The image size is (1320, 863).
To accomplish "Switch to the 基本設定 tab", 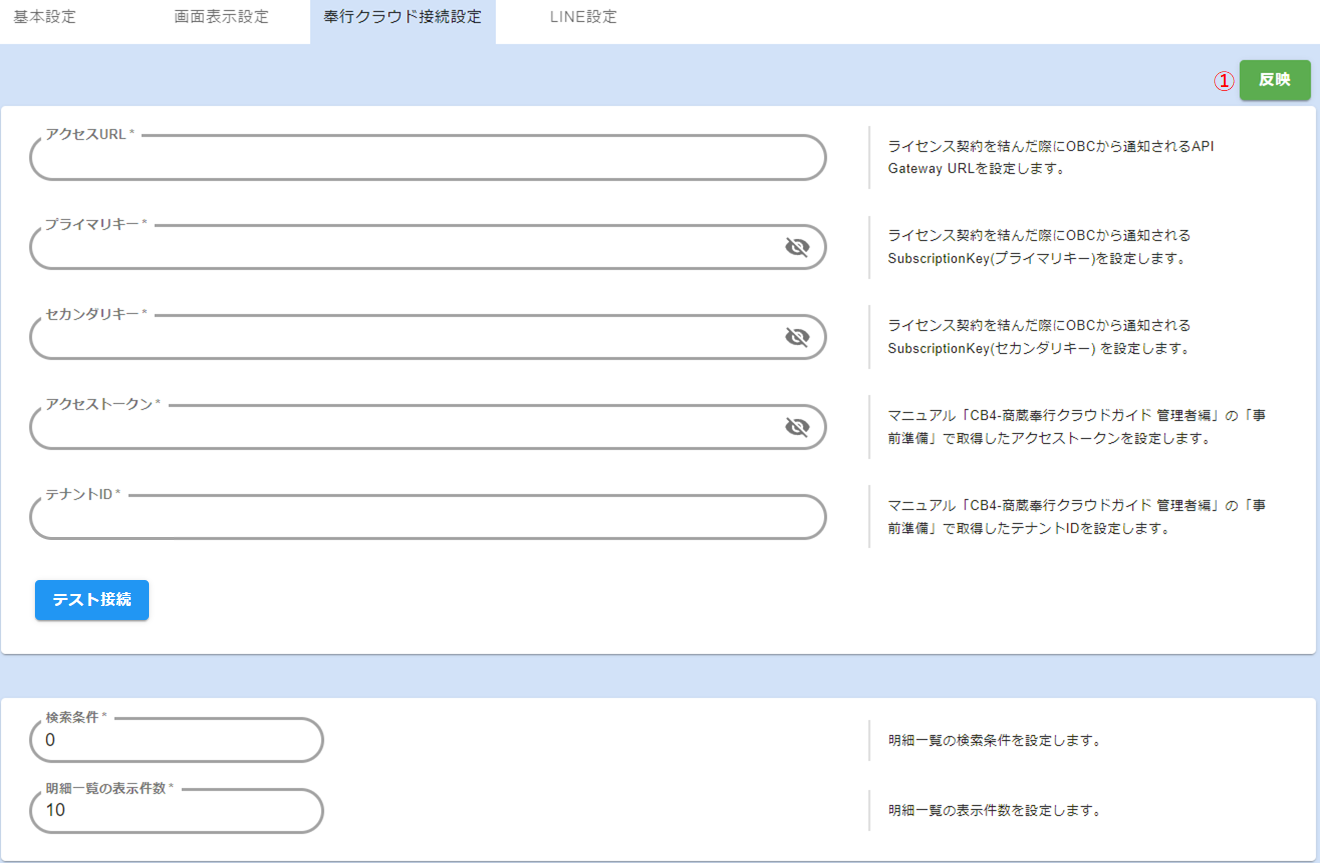I will pyautogui.click(x=45, y=17).
